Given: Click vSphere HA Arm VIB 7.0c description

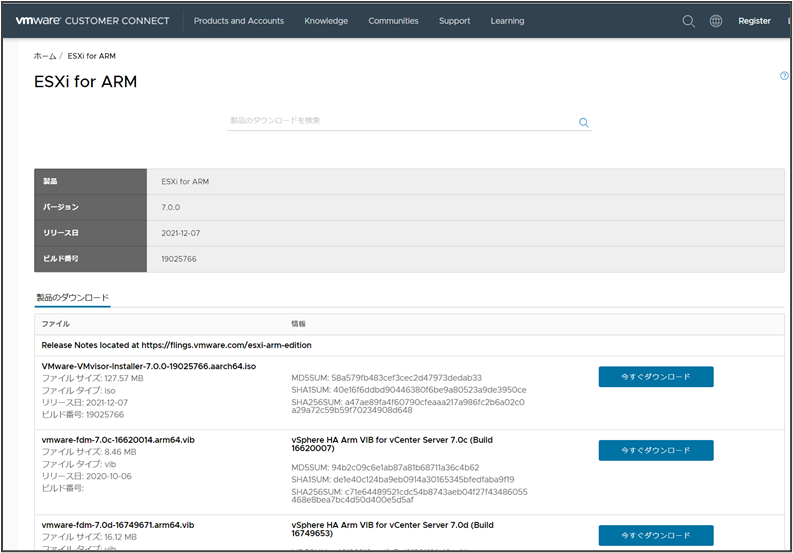Looking at the screenshot, I should [x=392, y=444].
